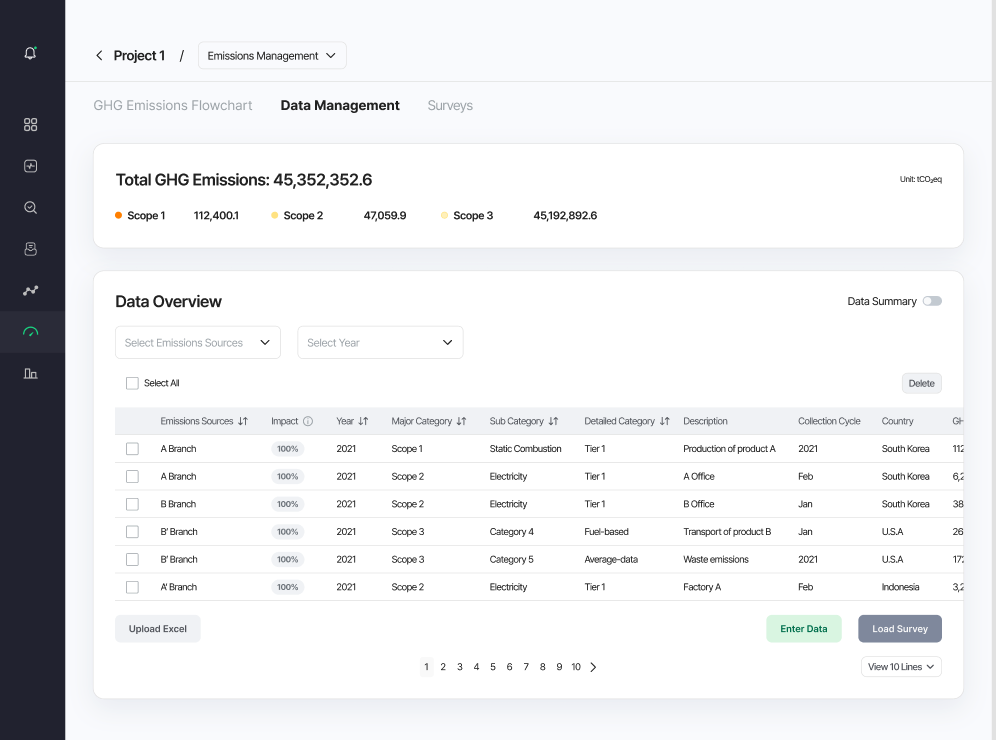Open the dashboard grid icon in sidebar
Screen dimensions: 996x740
(30, 124)
